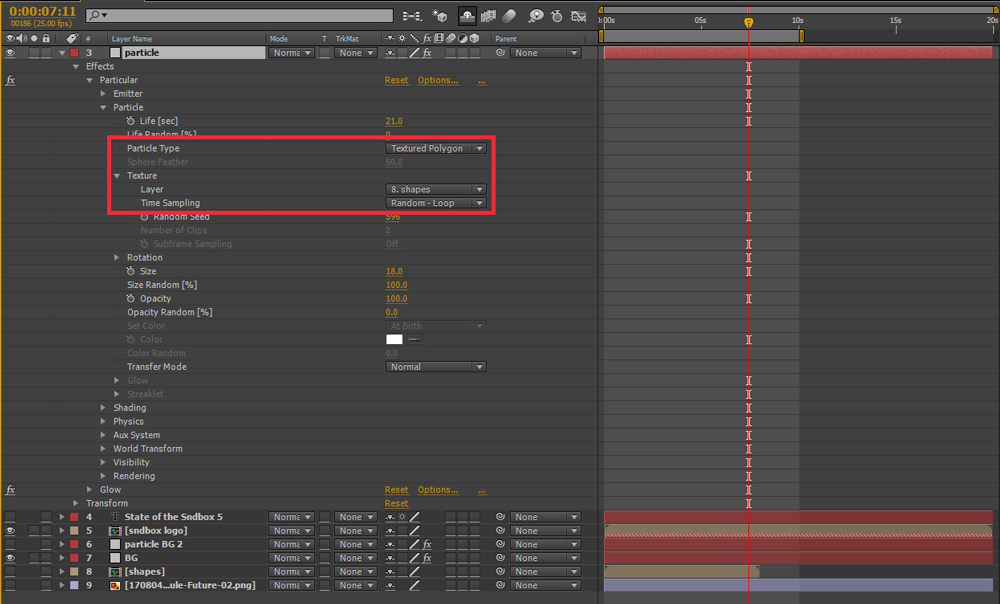The image size is (1000, 604).
Task: Expand the Physics property group
Action: [103, 422]
